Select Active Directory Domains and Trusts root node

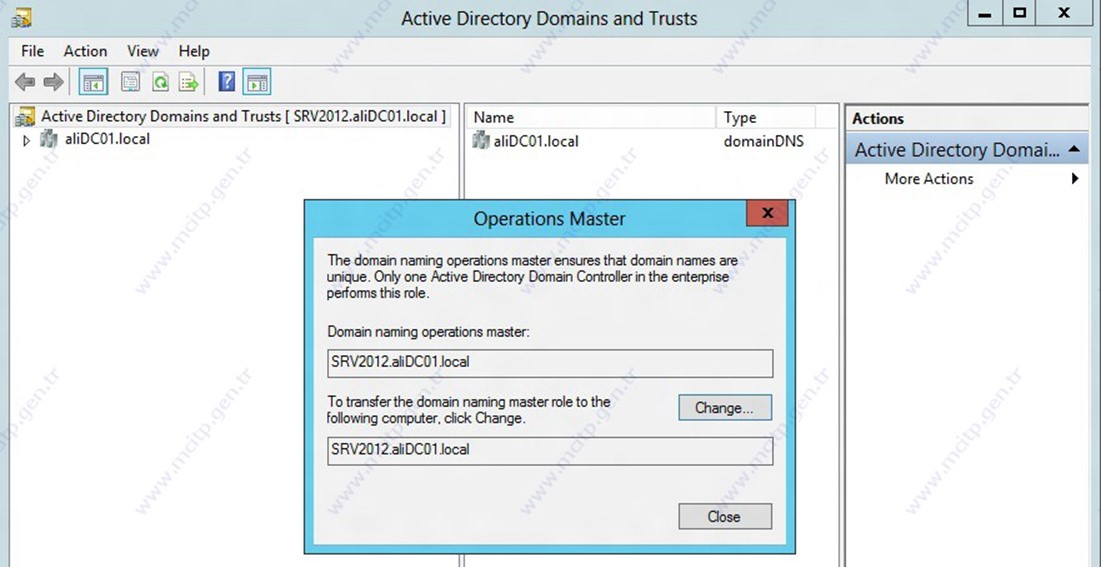coord(243,116)
